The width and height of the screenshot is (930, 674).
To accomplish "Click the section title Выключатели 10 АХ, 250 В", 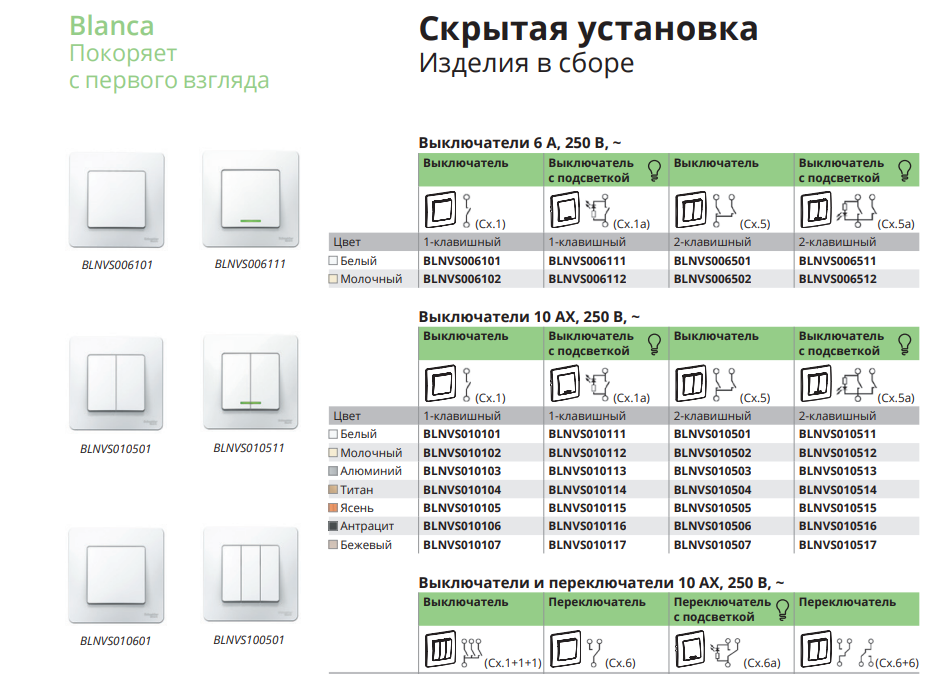I will click(529, 317).
